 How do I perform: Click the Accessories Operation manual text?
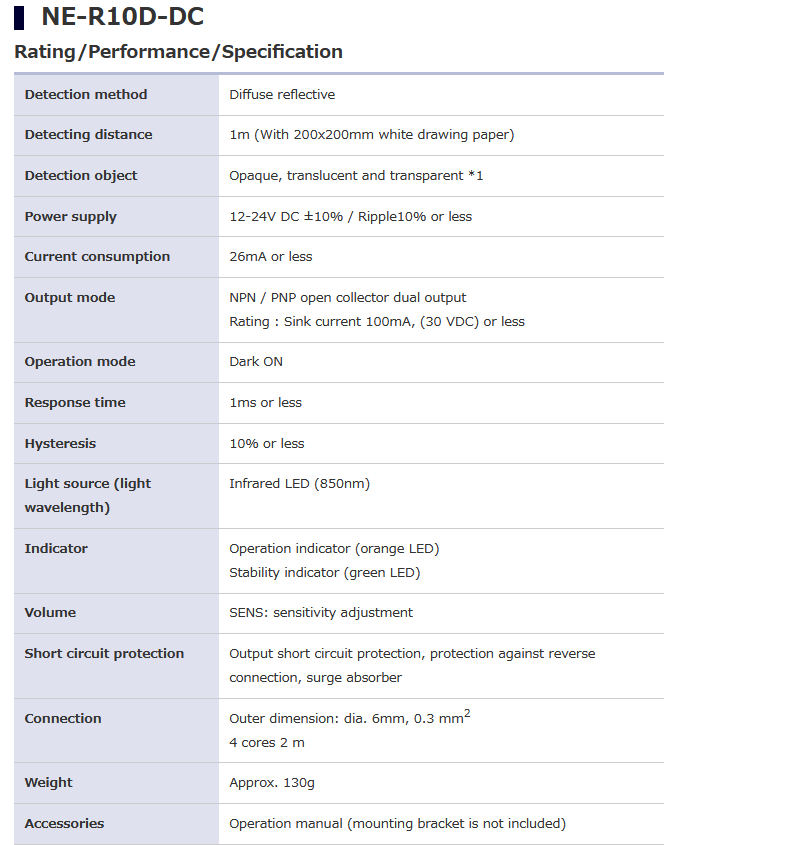pos(397,824)
